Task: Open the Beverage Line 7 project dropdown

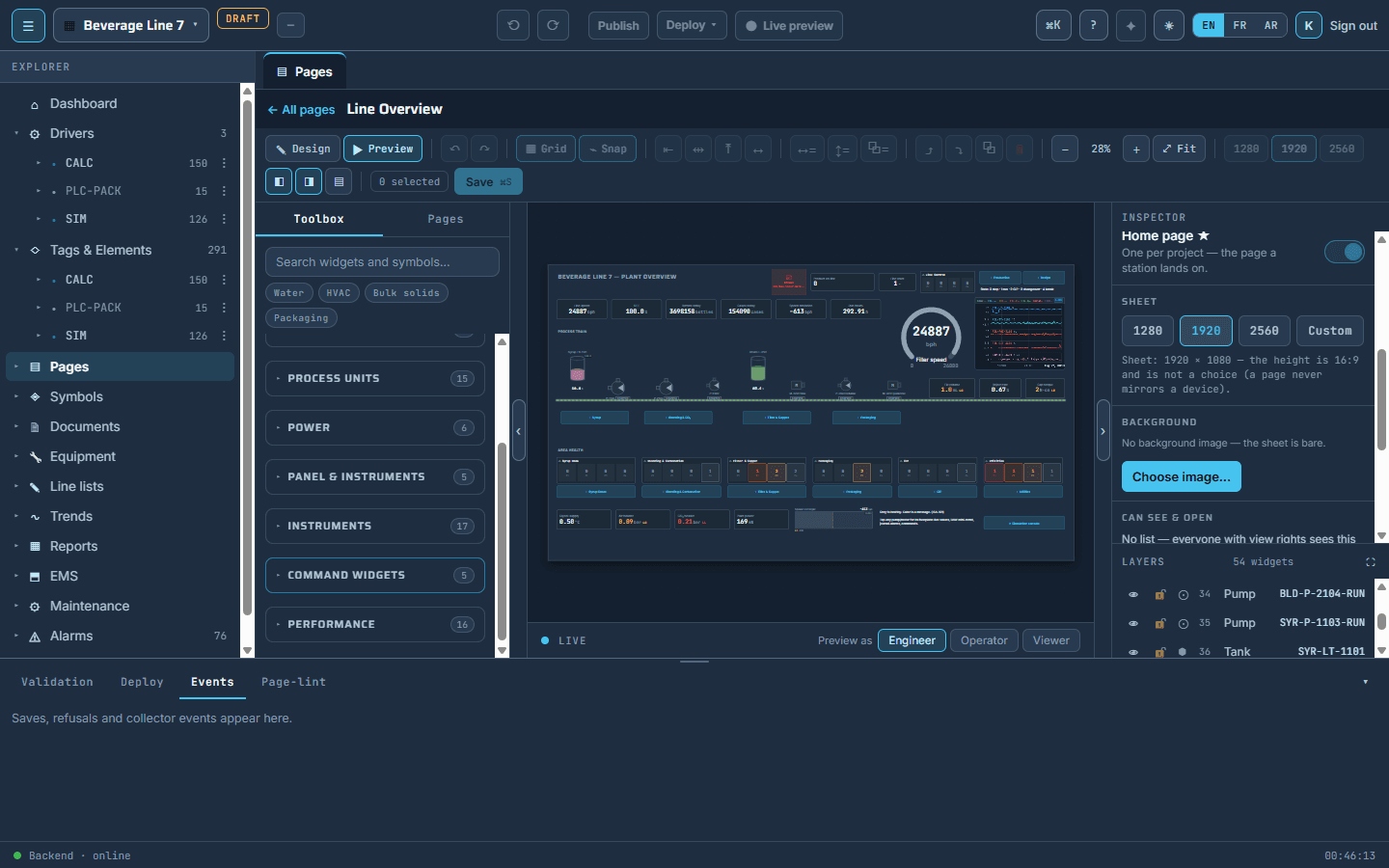Action: [x=131, y=26]
